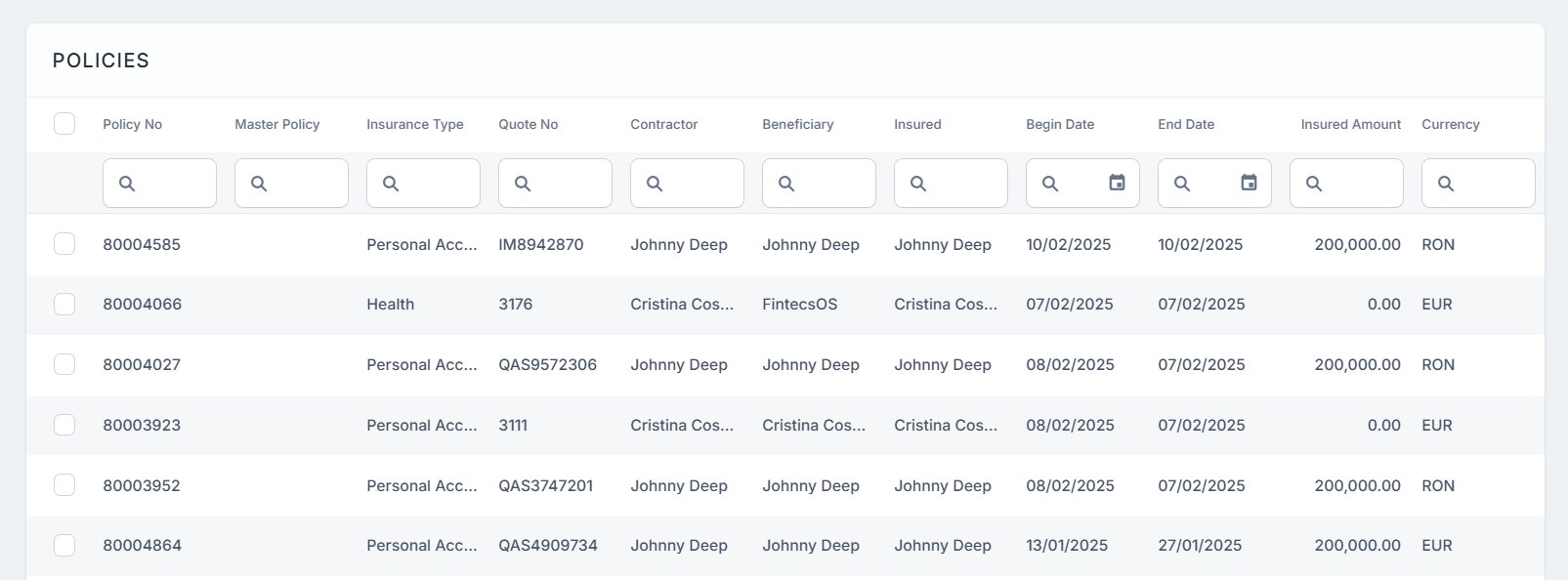The width and height of the screenshot is (1568, 580).
Task: Sort by the Policy No column header
Action: (133, 124)
